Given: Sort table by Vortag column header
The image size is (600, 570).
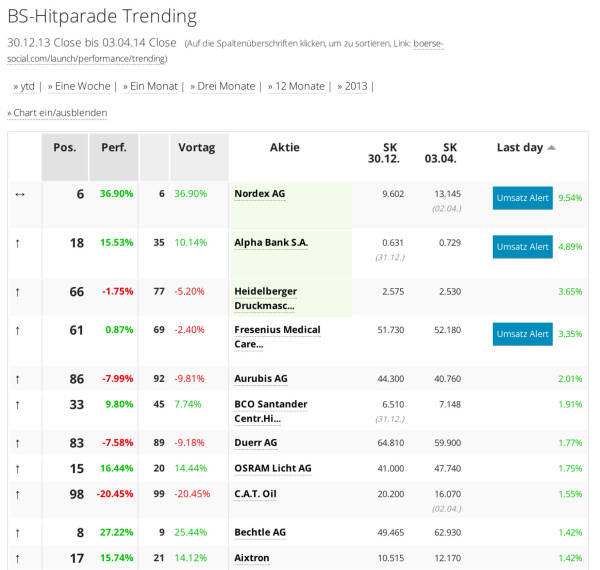Looking at the screenshot, I should point(196,147).
